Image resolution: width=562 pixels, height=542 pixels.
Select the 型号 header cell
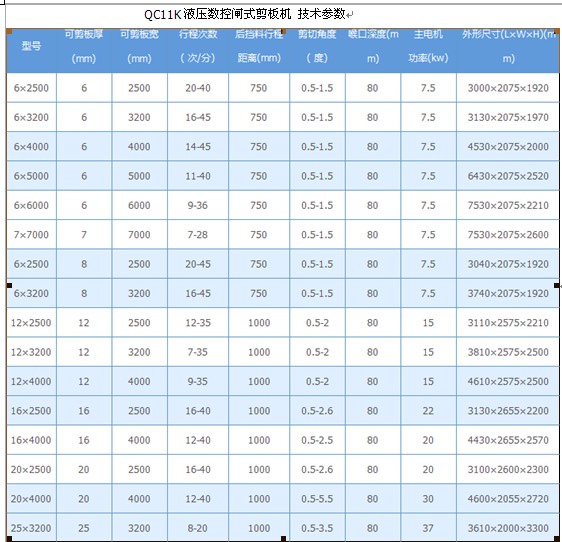click(x=32, y=46)
